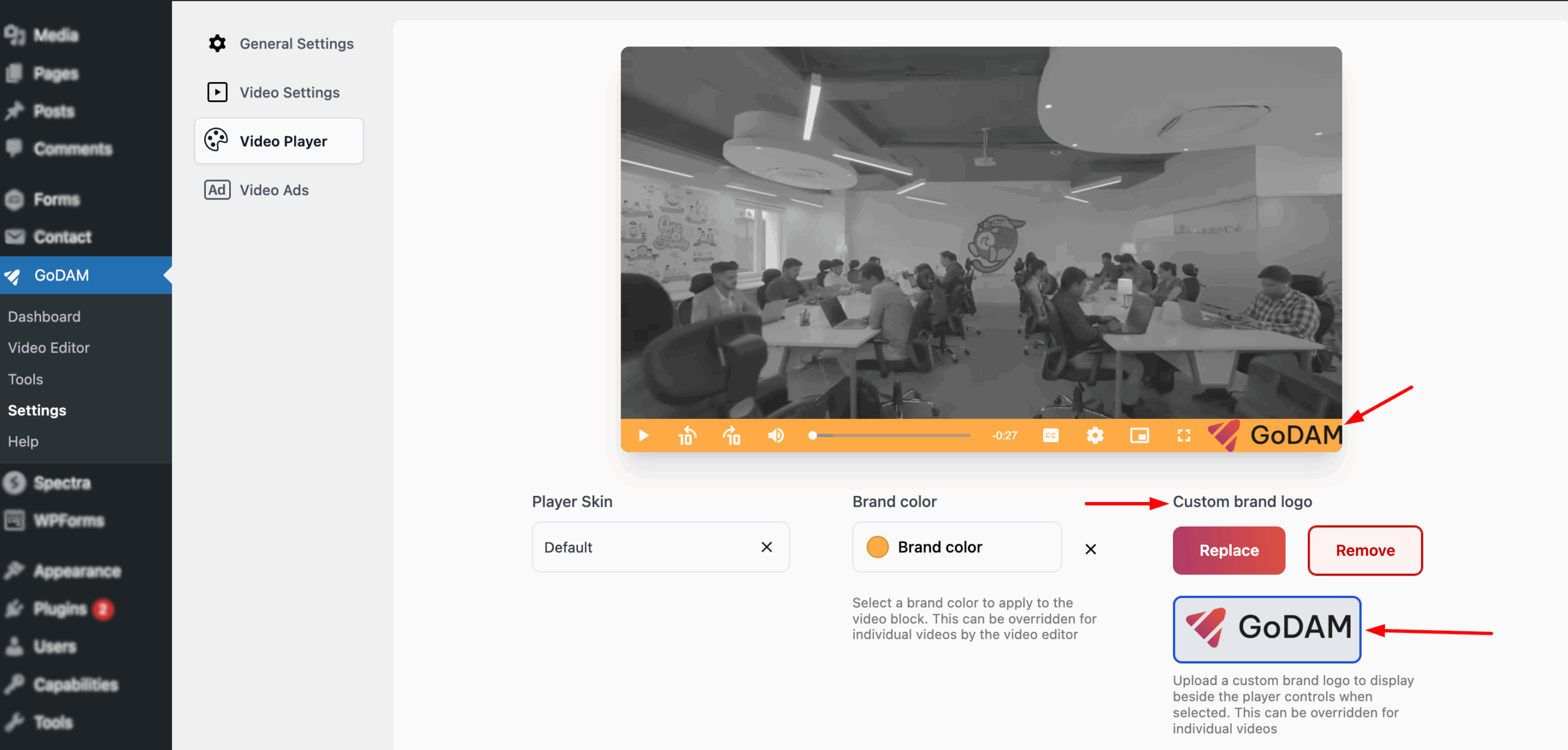Remove the custom brand logo
The width and height of the screenshot is (1568, 750).
1365,550
